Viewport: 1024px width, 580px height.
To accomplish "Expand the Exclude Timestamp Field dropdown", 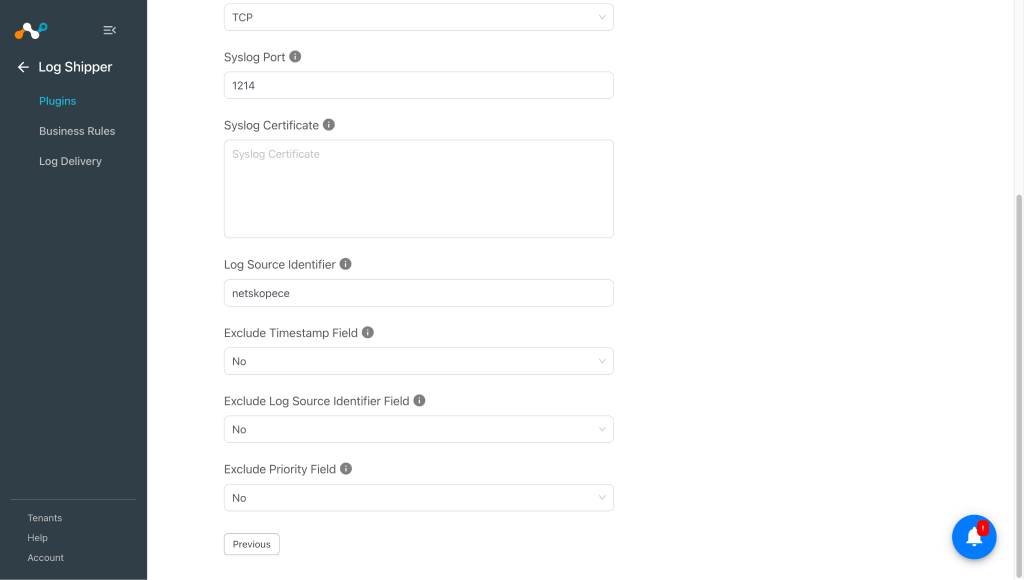I will 419,361.
